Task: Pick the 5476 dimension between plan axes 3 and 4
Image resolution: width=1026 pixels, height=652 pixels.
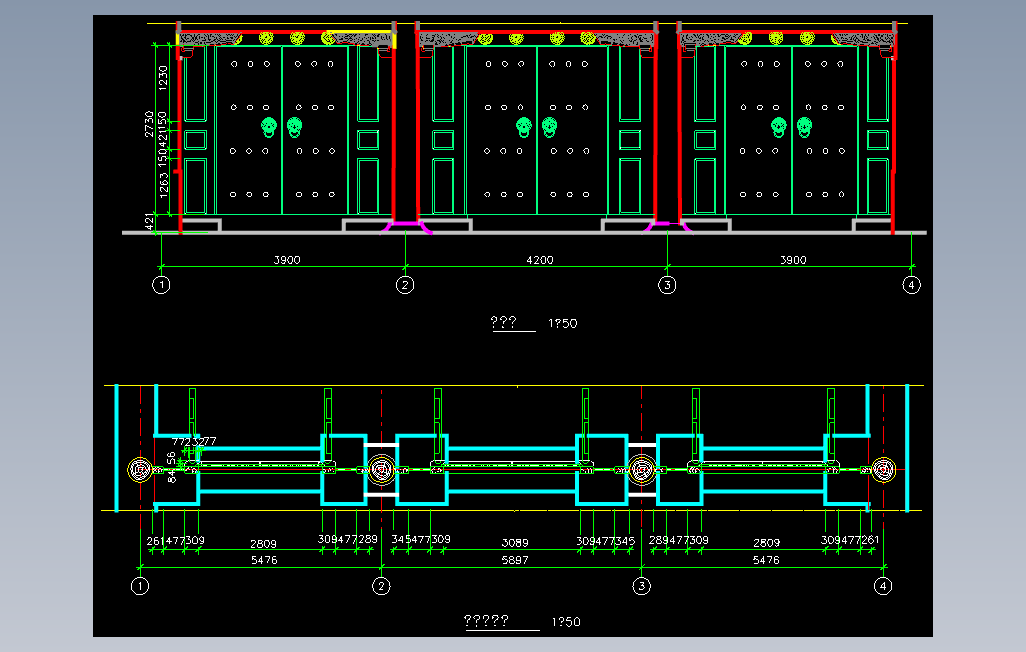Action: pyautogui.click(x=766, y=560)
